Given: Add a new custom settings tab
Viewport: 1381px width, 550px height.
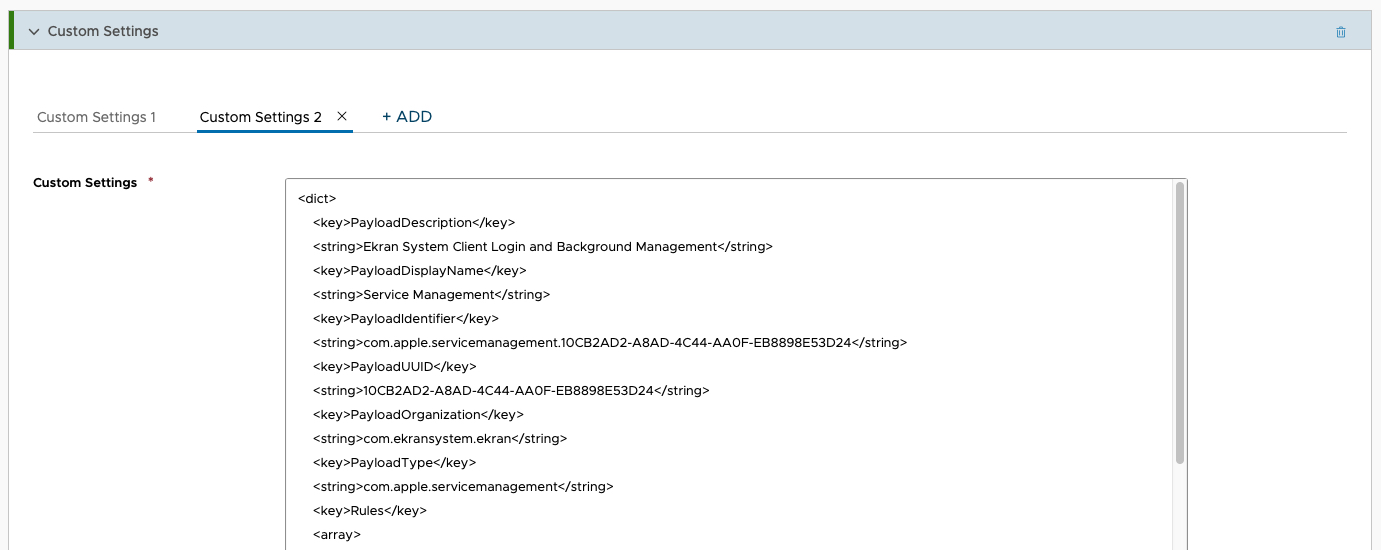Looking at the screenshot, I should pos(407,117).
